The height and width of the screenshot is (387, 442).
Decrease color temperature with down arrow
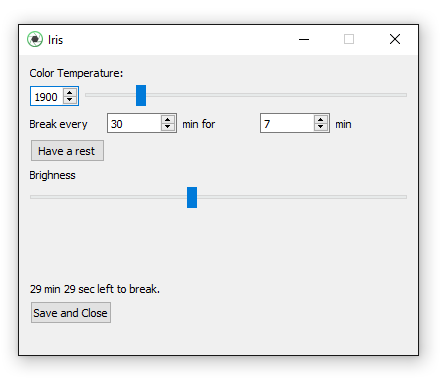point(70,100)
